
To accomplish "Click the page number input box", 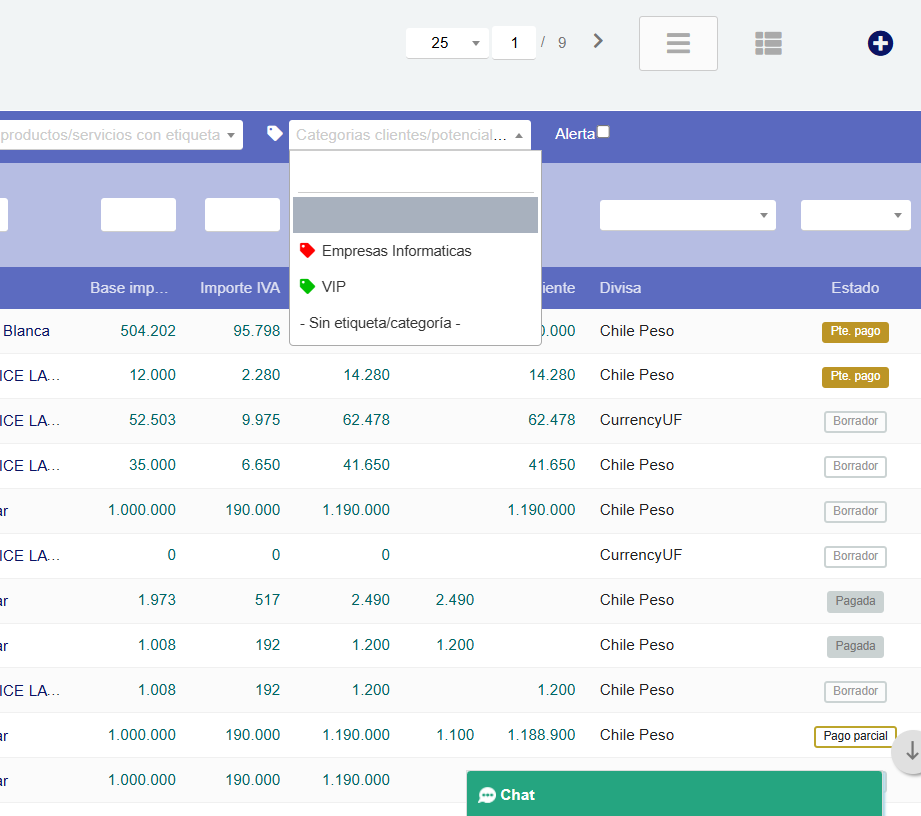I will coord(514,42).
